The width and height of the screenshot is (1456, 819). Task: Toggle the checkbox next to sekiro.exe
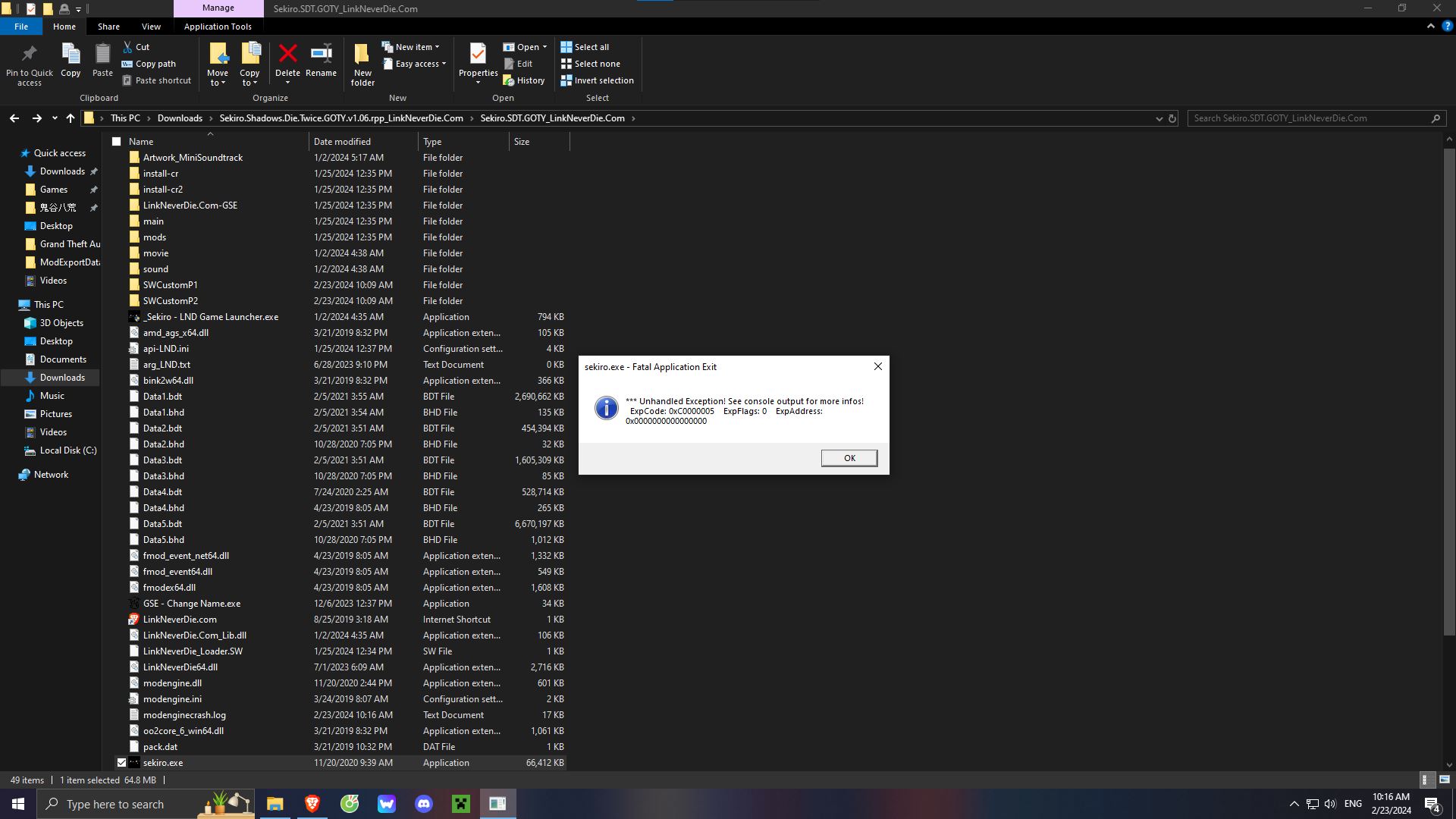120,763
